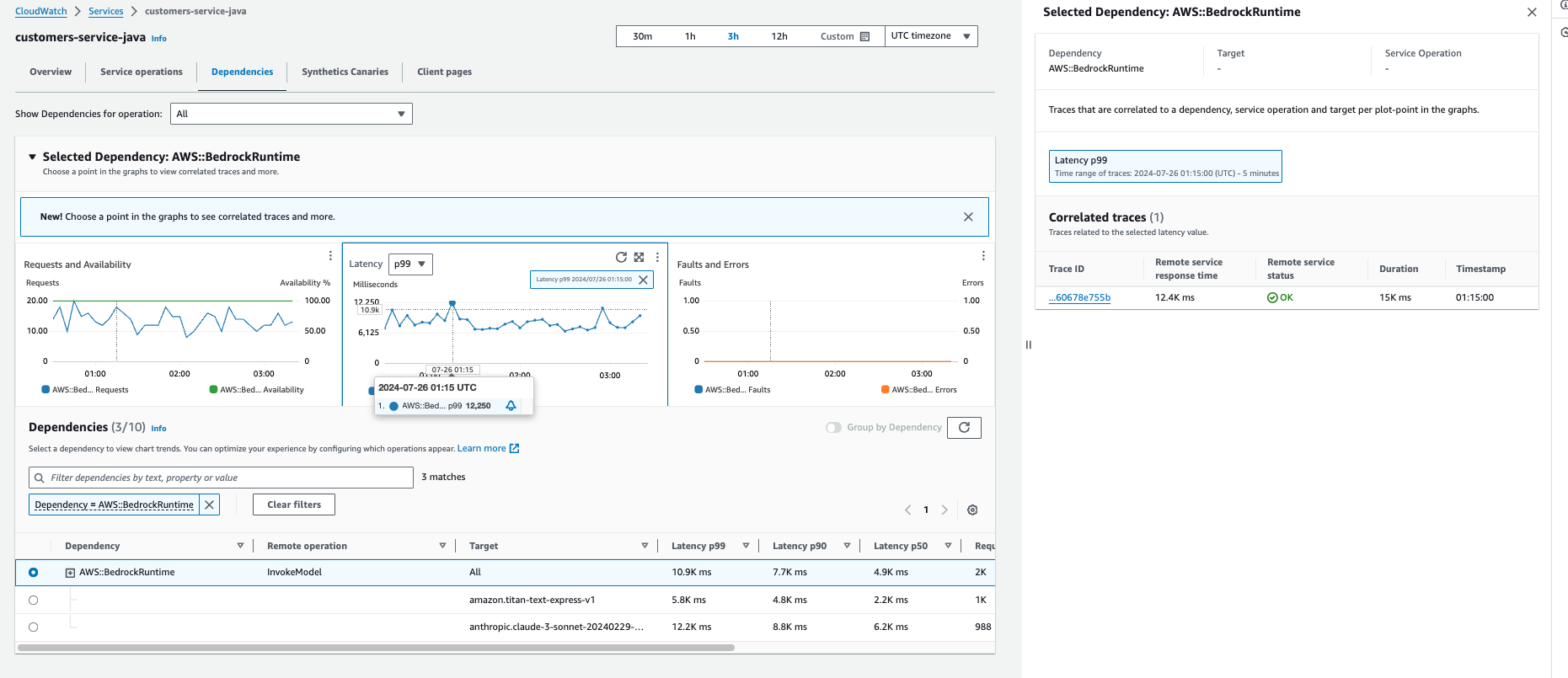The width and height of the screenshot is (1568, 678).
Task: Open dependencies table settings gear
Action: tap(972, 510)
